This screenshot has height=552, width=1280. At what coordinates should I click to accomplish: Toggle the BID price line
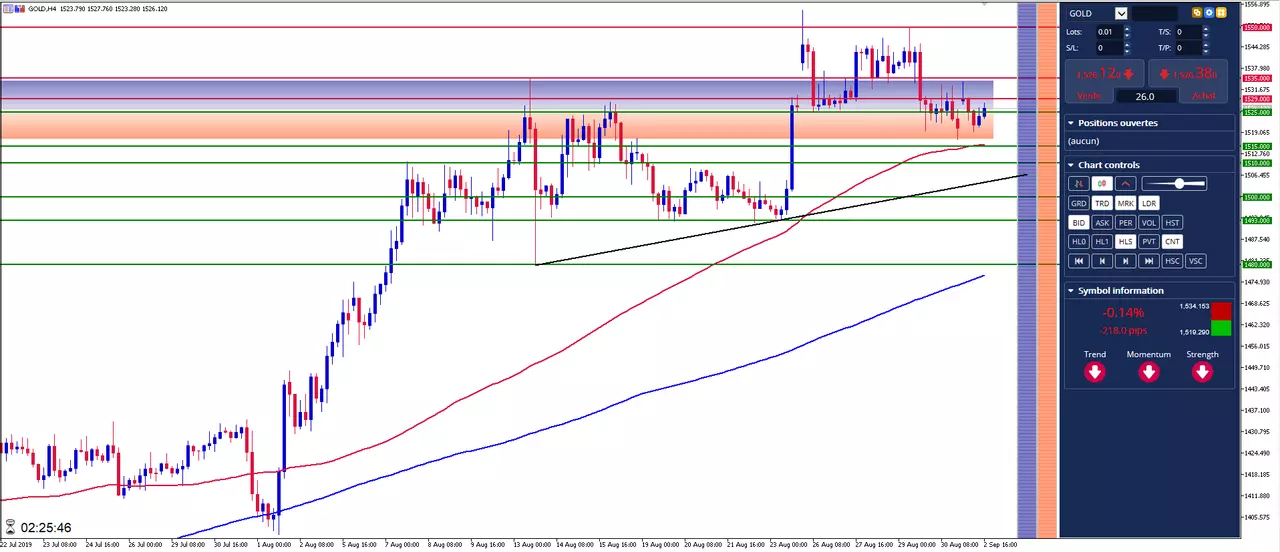[1078, 223]
